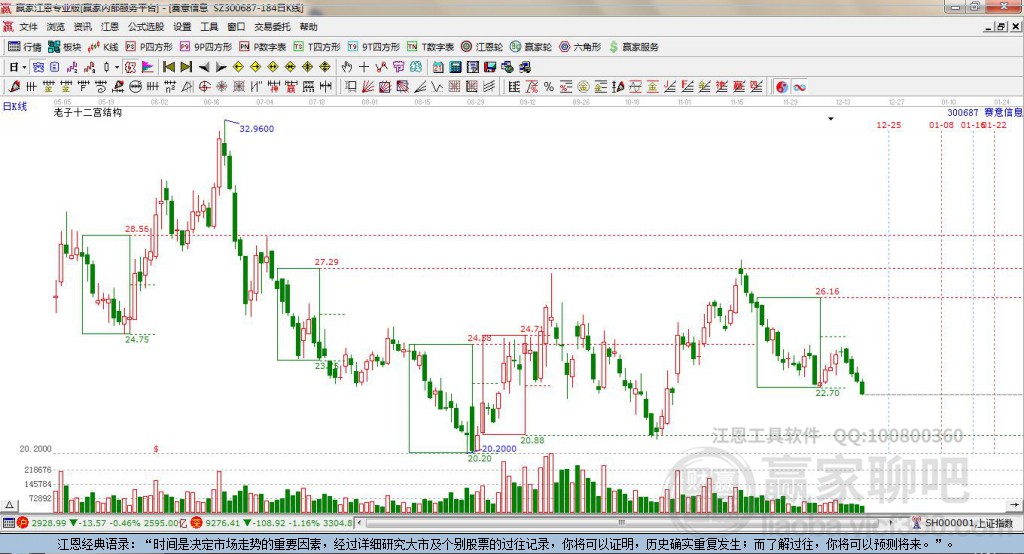Select the circled 金 golden ratio tool

[x=583, y=87]
